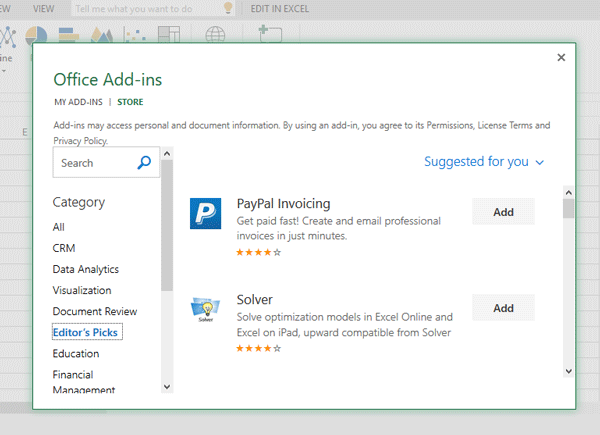
Task: Open the VIEW ribbon tab
Action: point(43,8)
